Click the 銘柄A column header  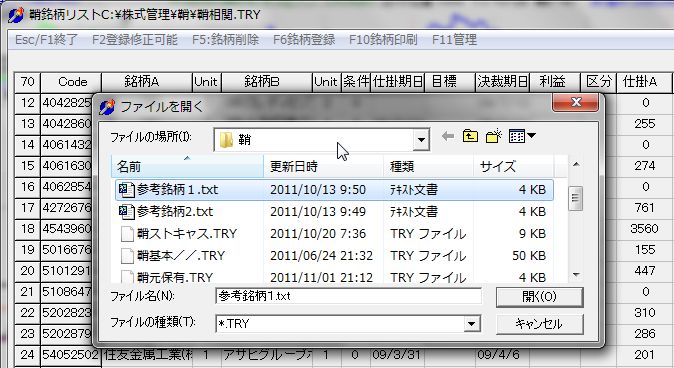(147, 82)
